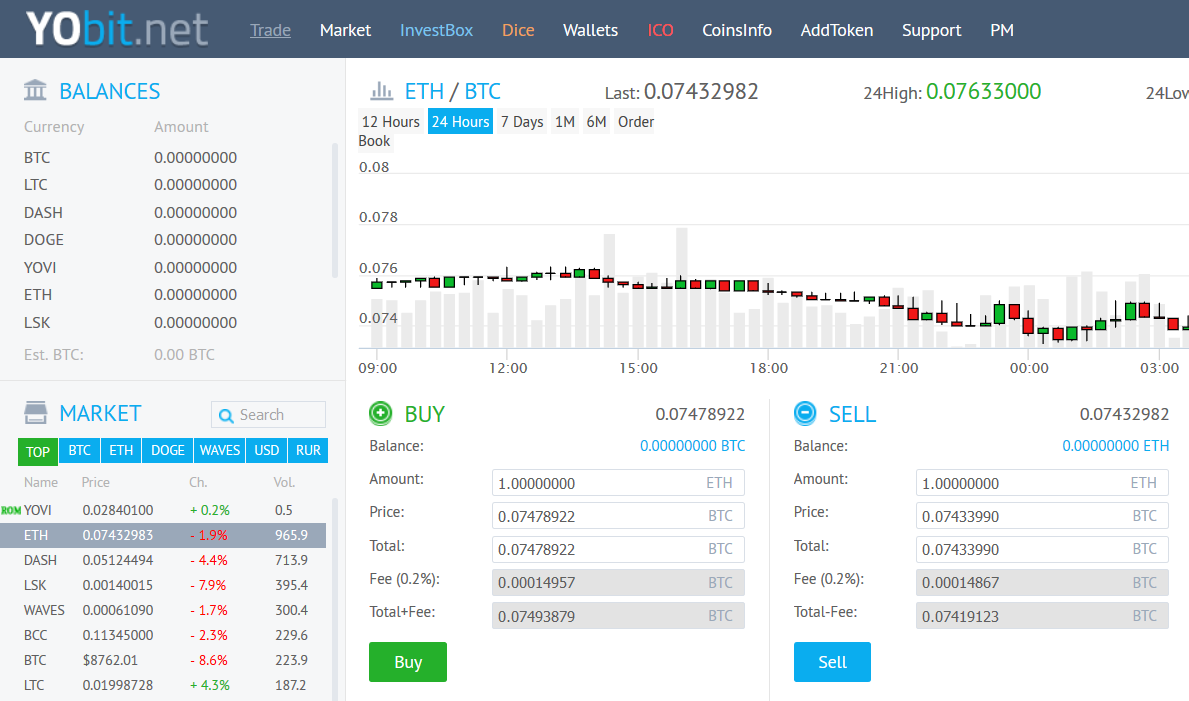Switch chart to 12 Hours
The height and width of the screenshot is (701, 1189).
coord(391,121)
